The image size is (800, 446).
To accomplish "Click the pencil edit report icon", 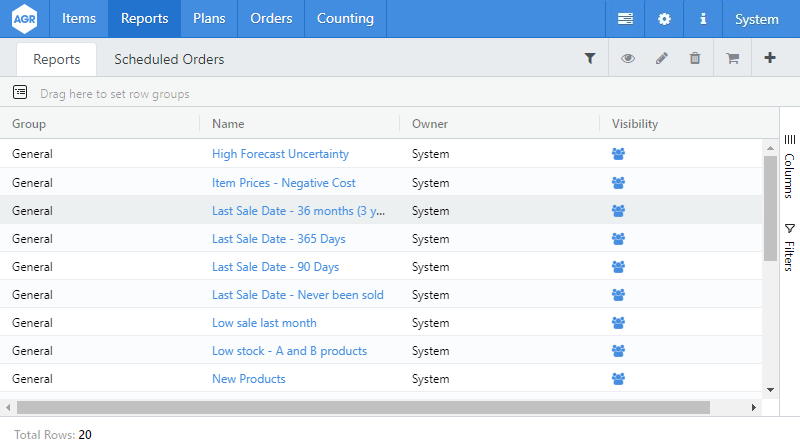I will coord(661,59).
